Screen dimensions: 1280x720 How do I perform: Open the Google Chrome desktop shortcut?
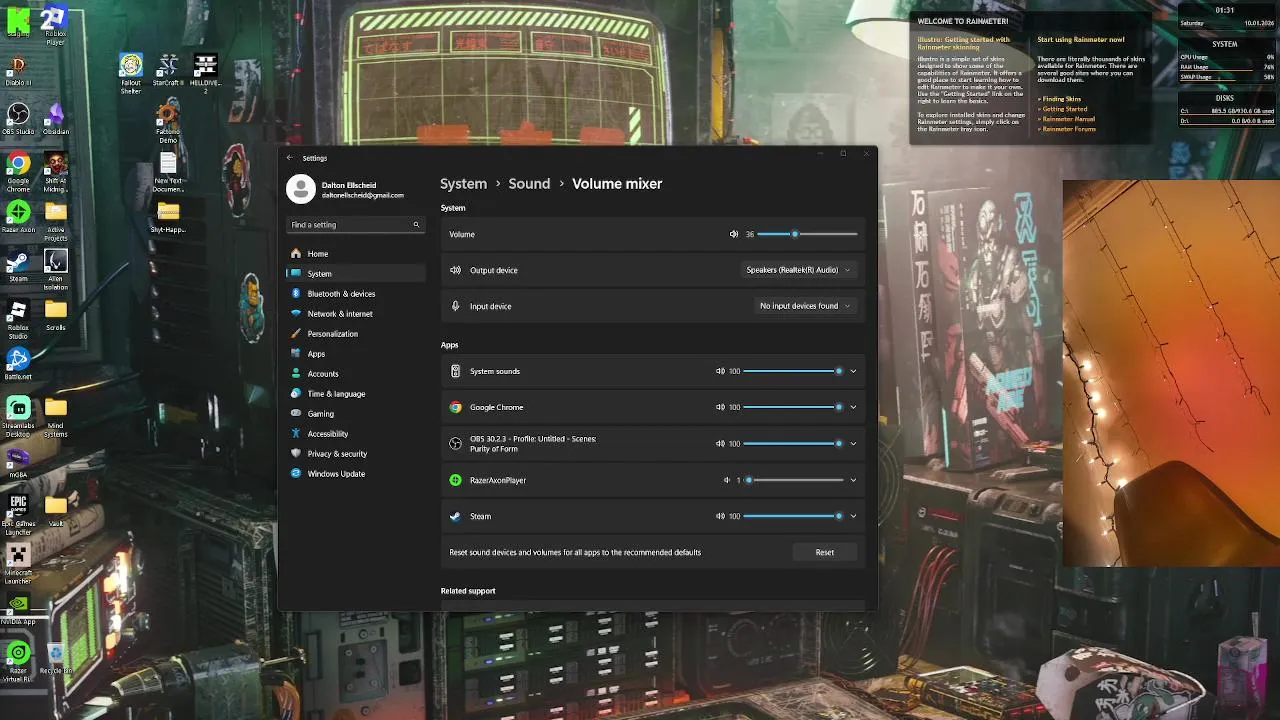pyautogui.click(x=18, y=172)
